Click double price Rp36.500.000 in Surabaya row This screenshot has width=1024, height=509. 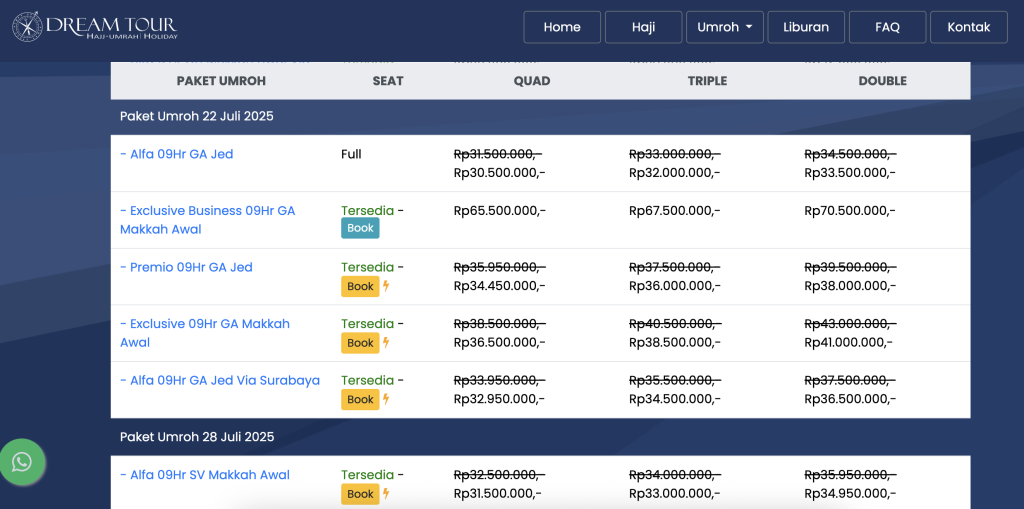850,399
